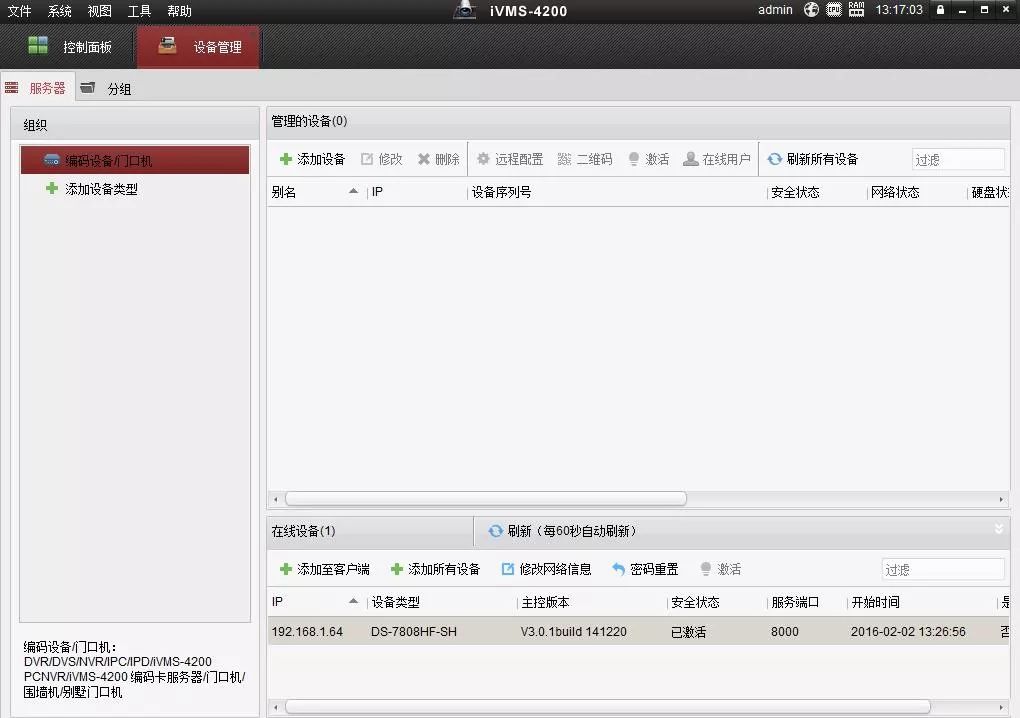This screenshot has height=718, width=1020.
Task: Click 激活 bulb icon in managed devices toolbar
Action: (x=634, y=159)
